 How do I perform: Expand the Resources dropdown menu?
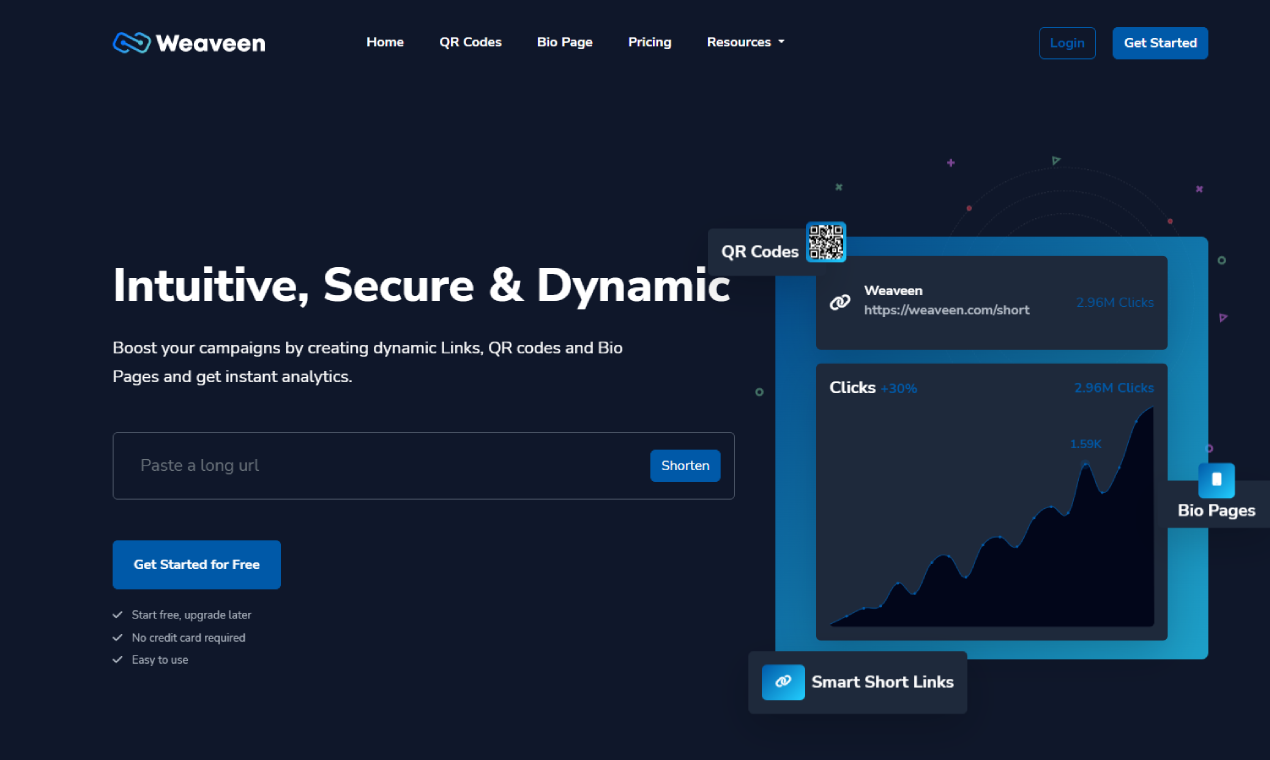746,42
